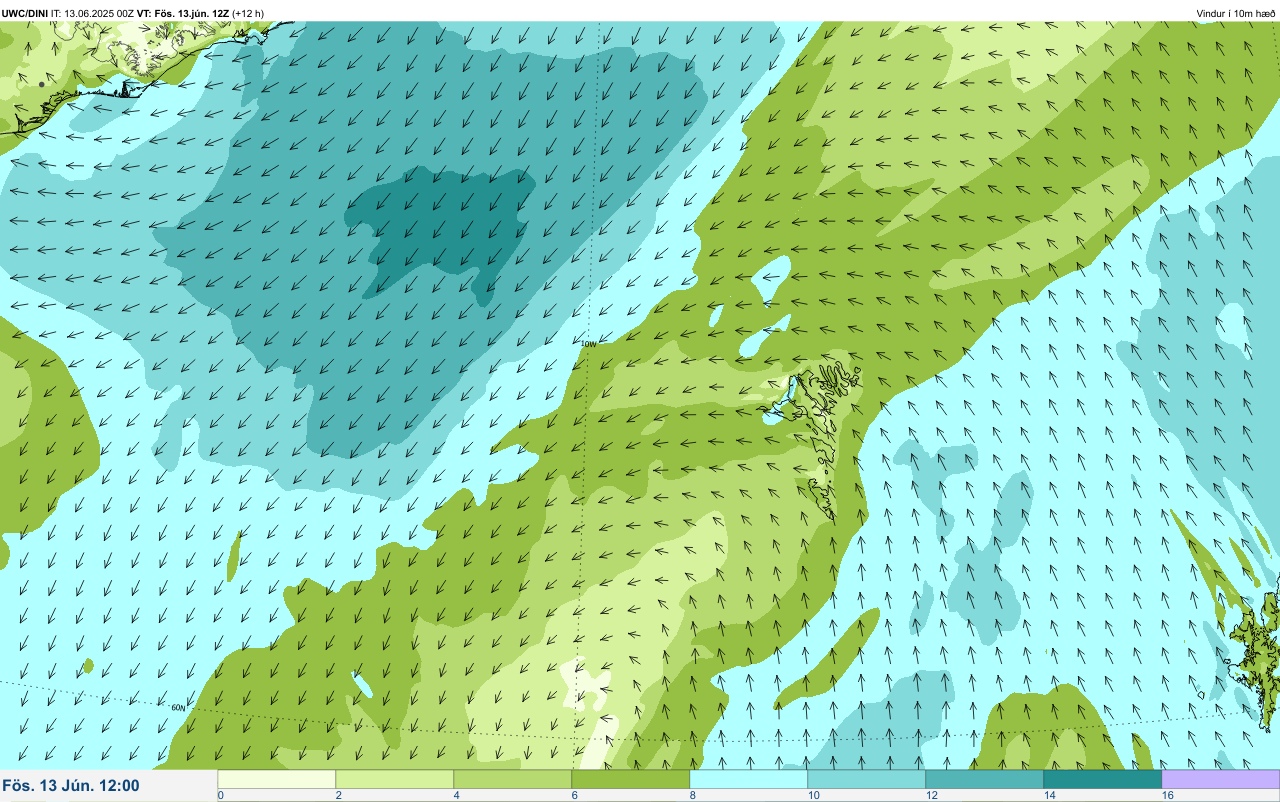
Task: Click the 2–4 m/s light green legend swatch
Action: pos(395,779)
